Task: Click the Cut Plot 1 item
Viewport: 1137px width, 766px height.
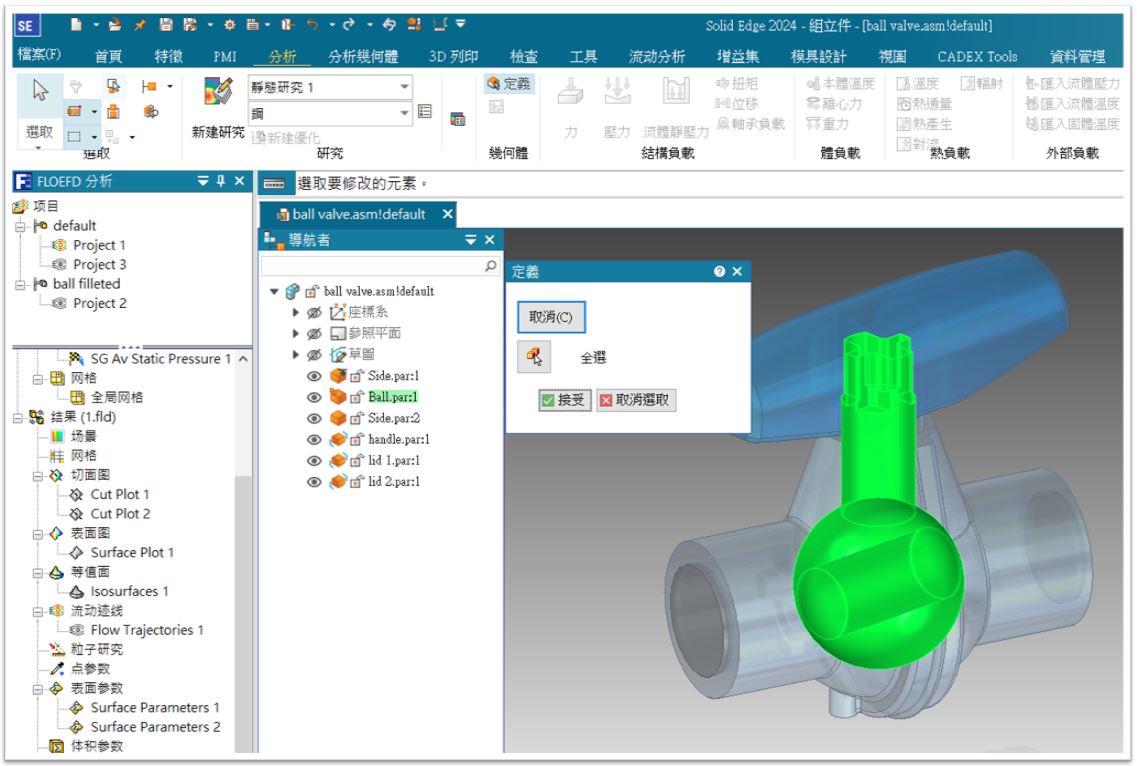Action: 120,494
